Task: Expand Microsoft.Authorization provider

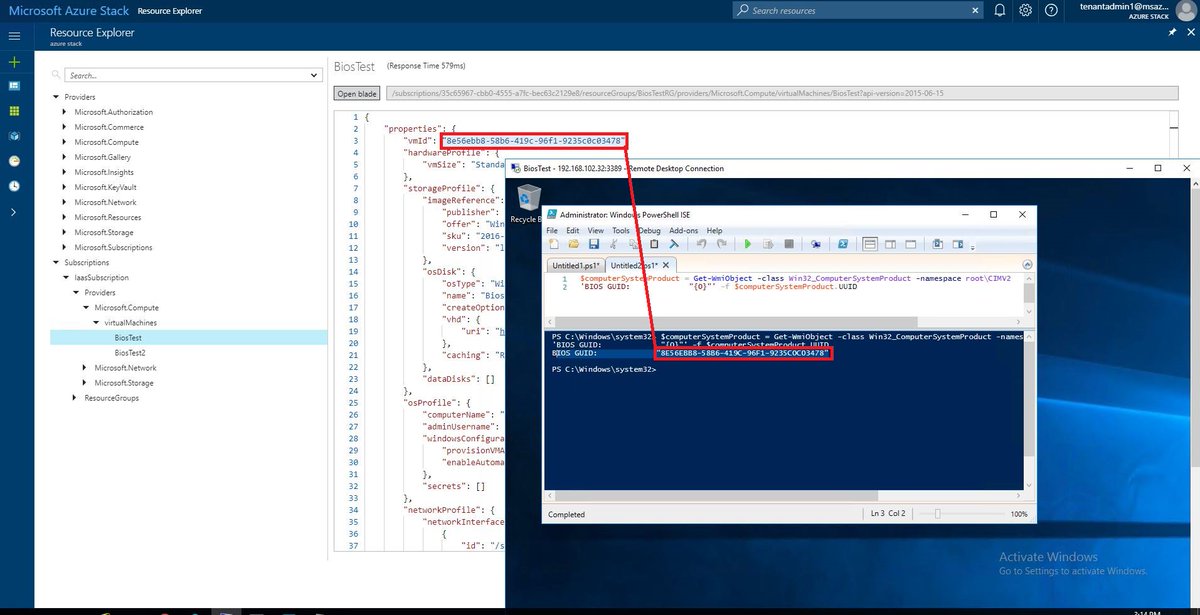Action: pyautogui.click(x=66, y=112)
